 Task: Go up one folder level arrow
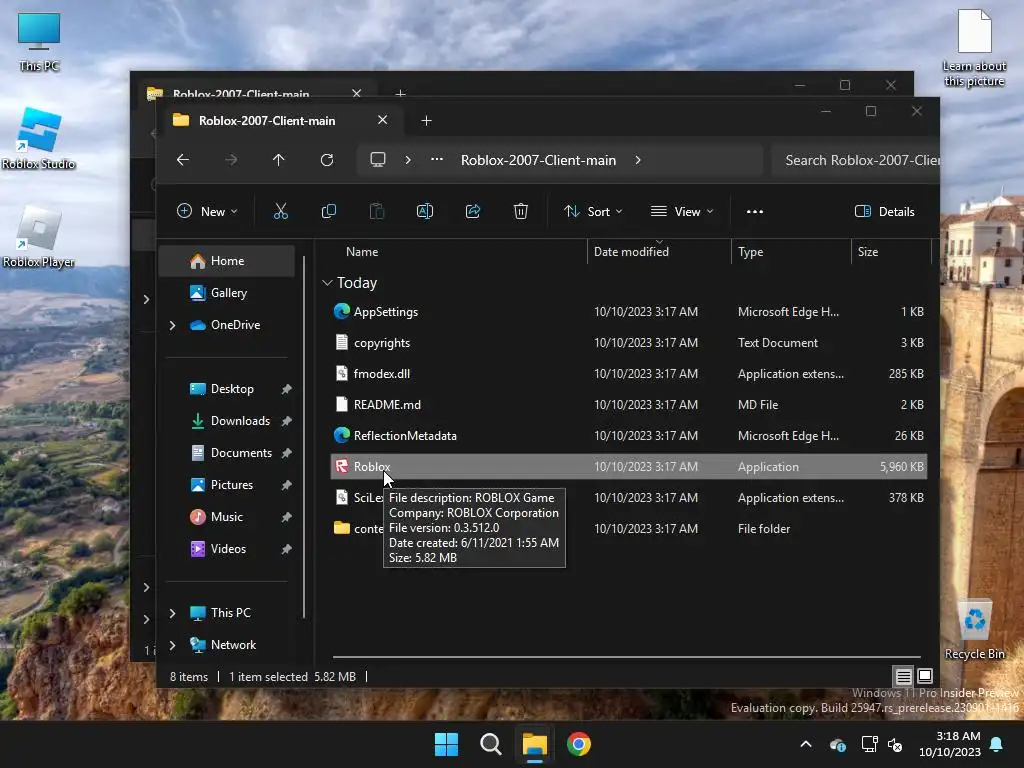(279, 160)
